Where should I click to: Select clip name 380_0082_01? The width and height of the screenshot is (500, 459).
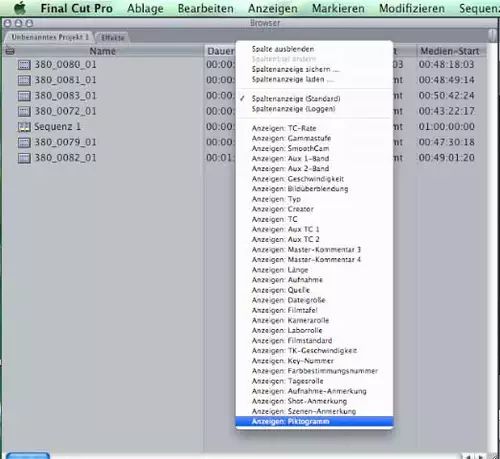tap(66, 158)
